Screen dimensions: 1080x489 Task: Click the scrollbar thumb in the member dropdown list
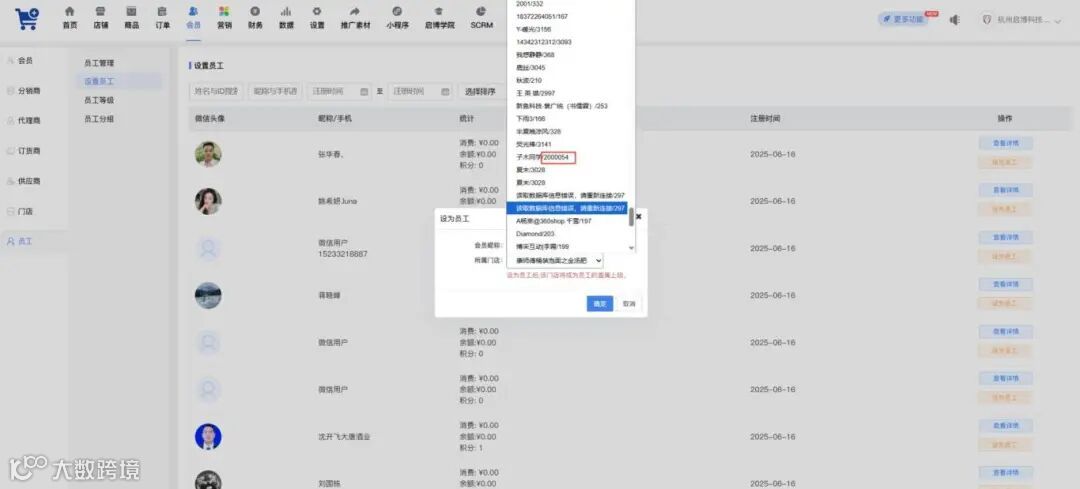[631, 217]
